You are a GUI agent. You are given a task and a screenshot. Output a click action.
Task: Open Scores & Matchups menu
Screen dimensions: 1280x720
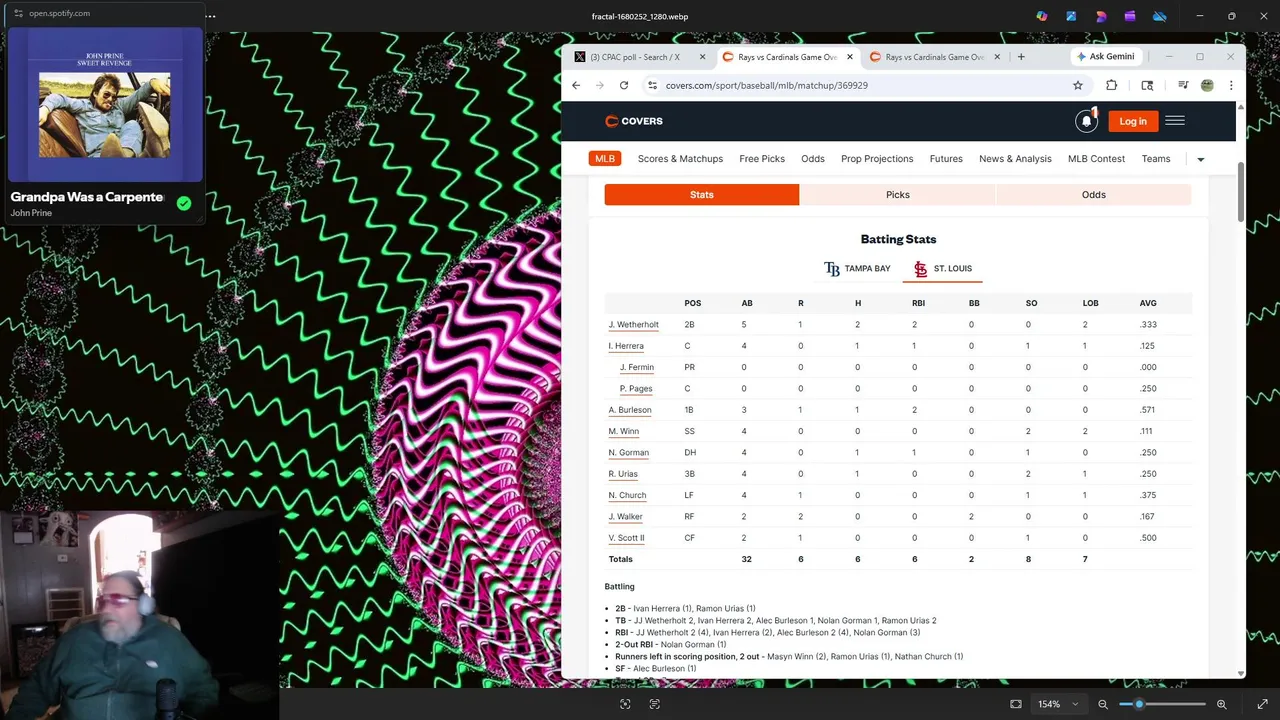pyautogui.click(x=680, y=159)
